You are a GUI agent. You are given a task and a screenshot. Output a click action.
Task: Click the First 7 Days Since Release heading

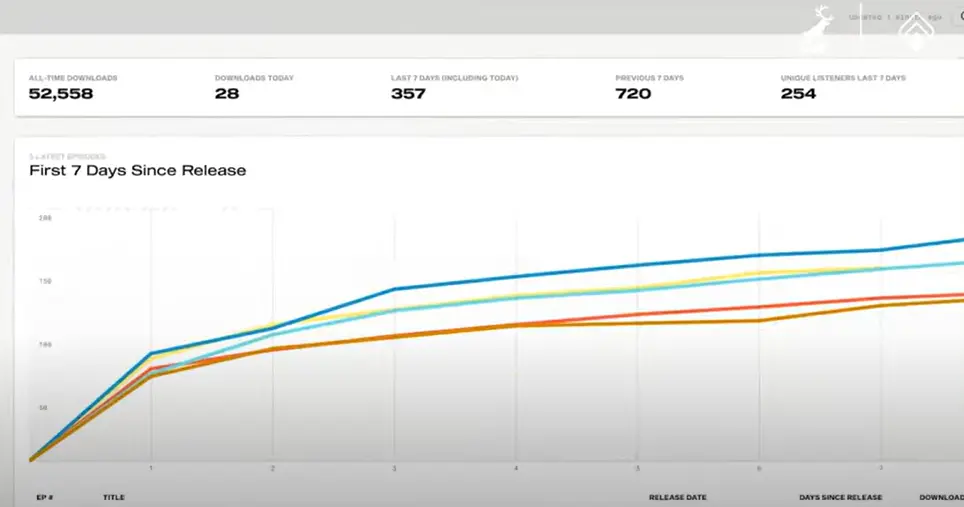click(138, 171)
